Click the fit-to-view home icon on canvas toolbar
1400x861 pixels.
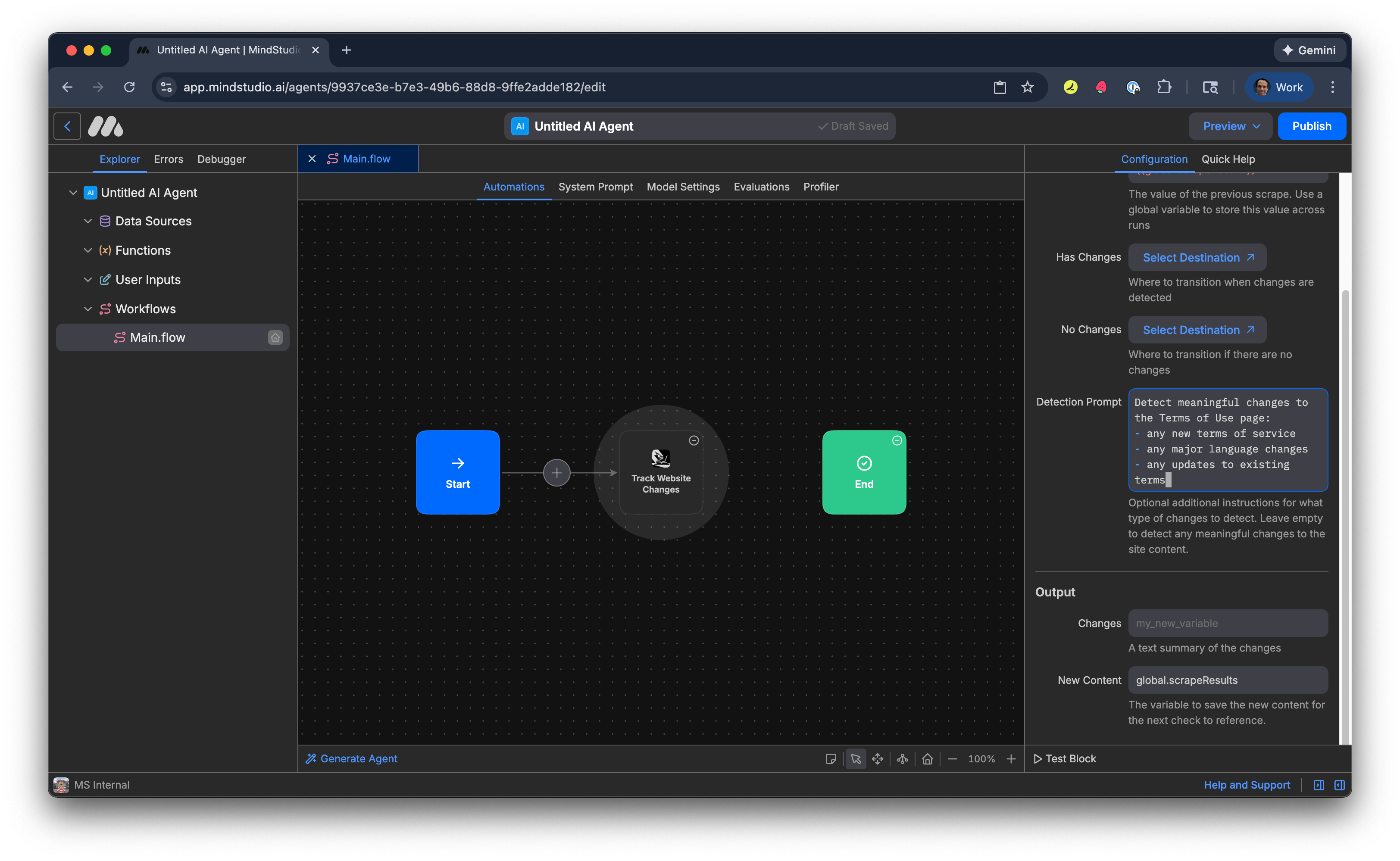[x=927, y=758]
